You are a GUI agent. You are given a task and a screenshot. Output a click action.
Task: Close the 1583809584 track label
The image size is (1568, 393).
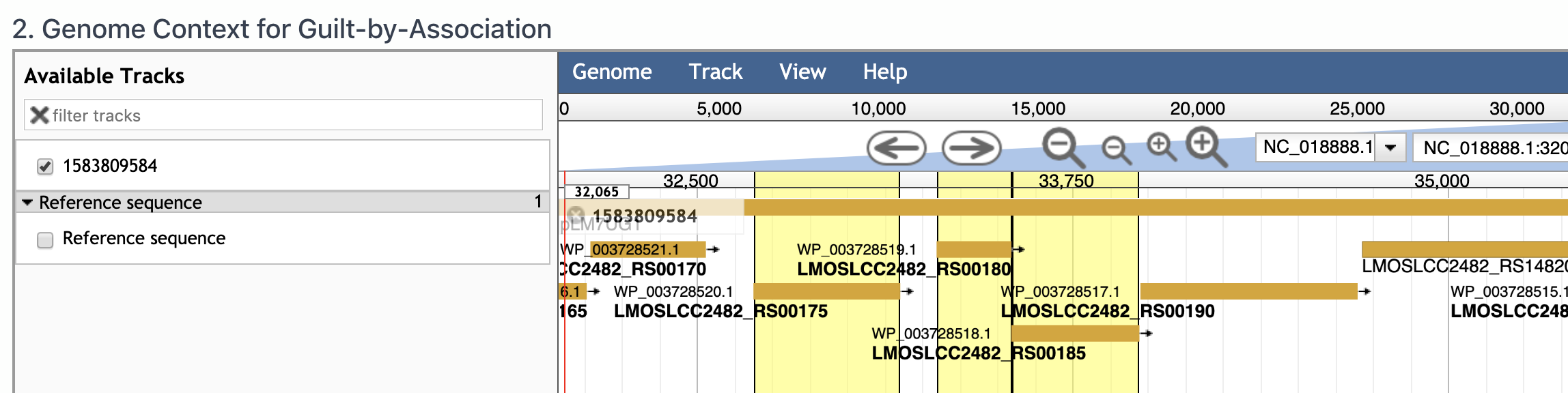(x=576, y=215)
